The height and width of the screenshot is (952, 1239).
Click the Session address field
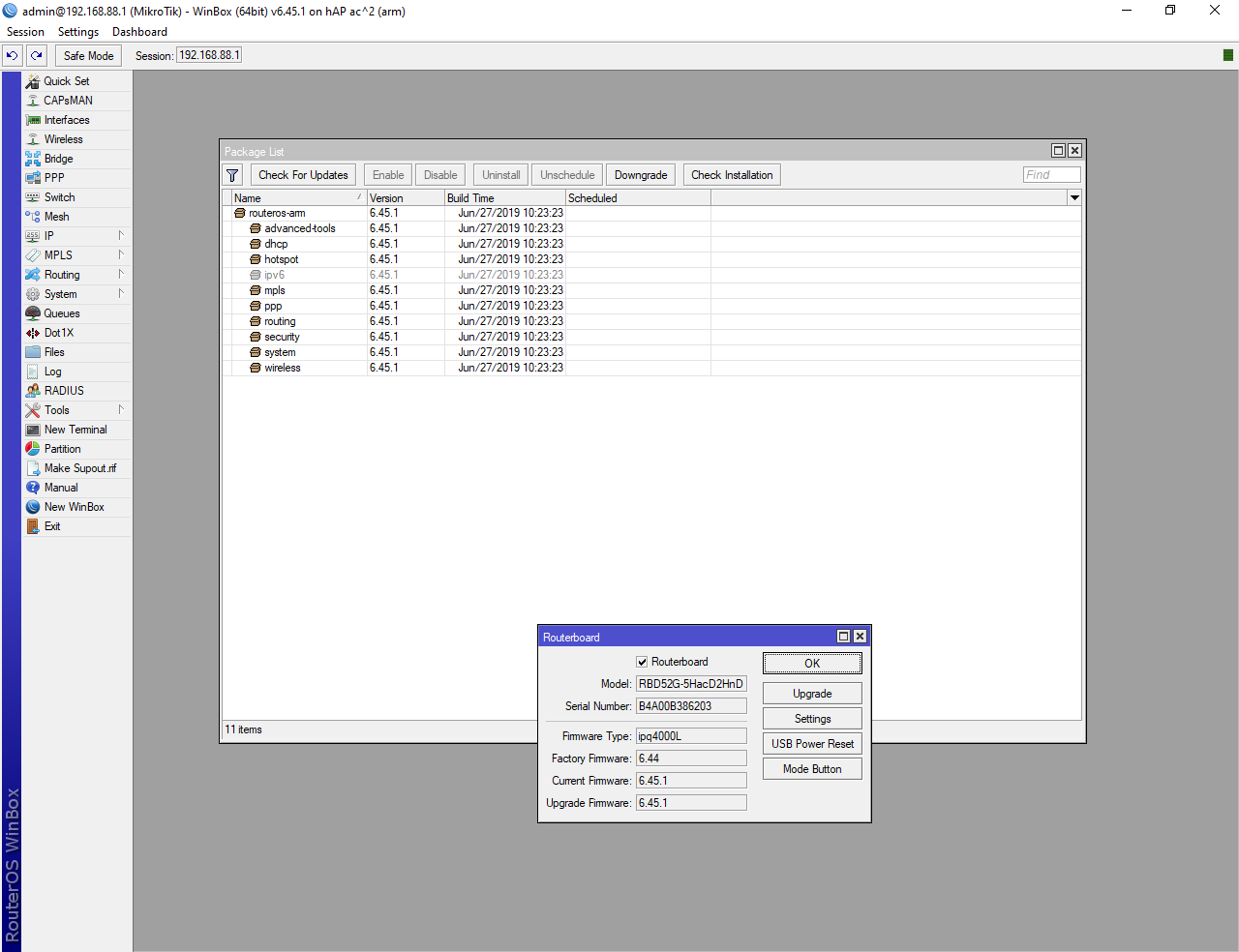[x=208, y=56]
